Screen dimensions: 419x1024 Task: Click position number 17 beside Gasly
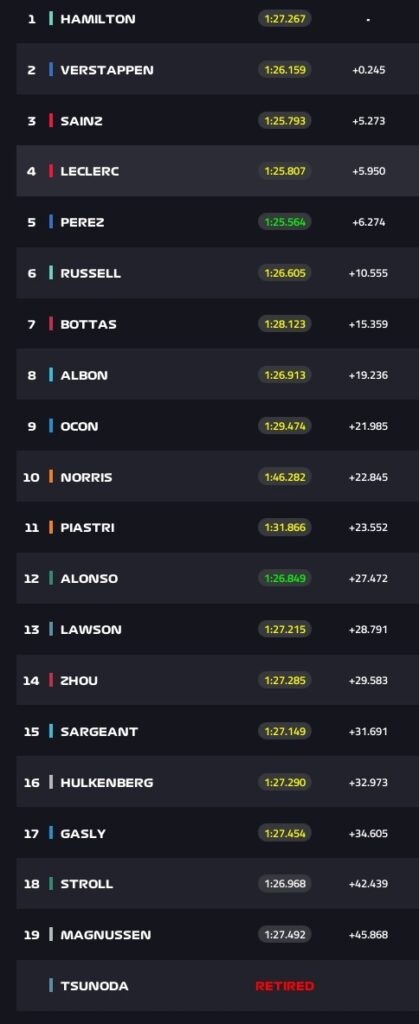pos(31,833)
